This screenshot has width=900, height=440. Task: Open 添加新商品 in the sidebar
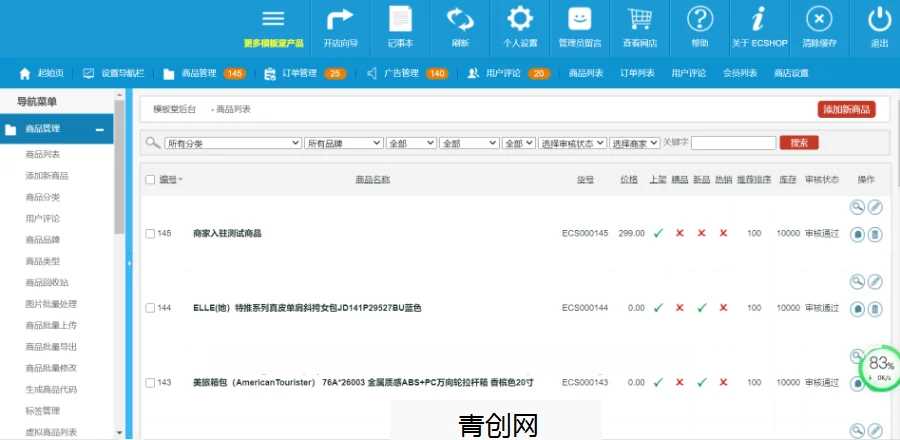47,176
